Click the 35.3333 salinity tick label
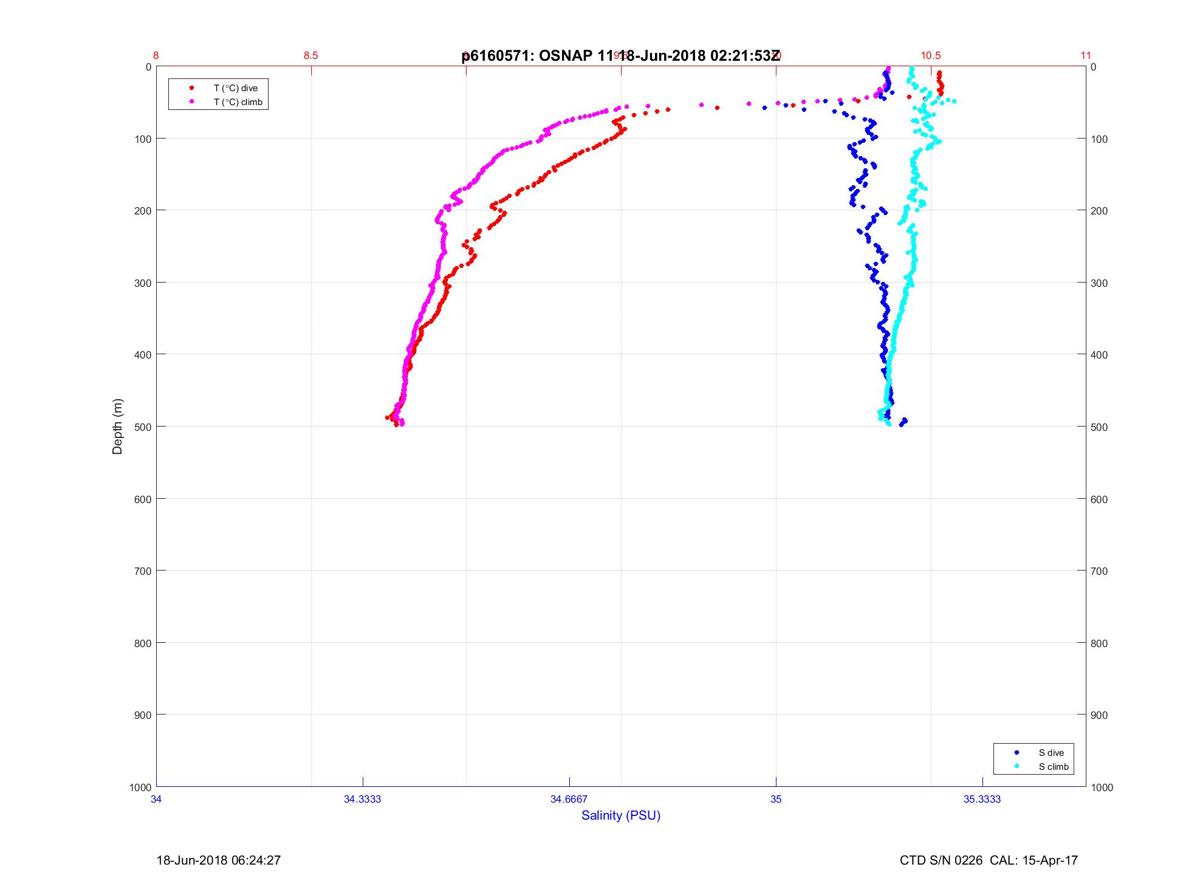Screen dimensions: 1200x885 (982, 799)
